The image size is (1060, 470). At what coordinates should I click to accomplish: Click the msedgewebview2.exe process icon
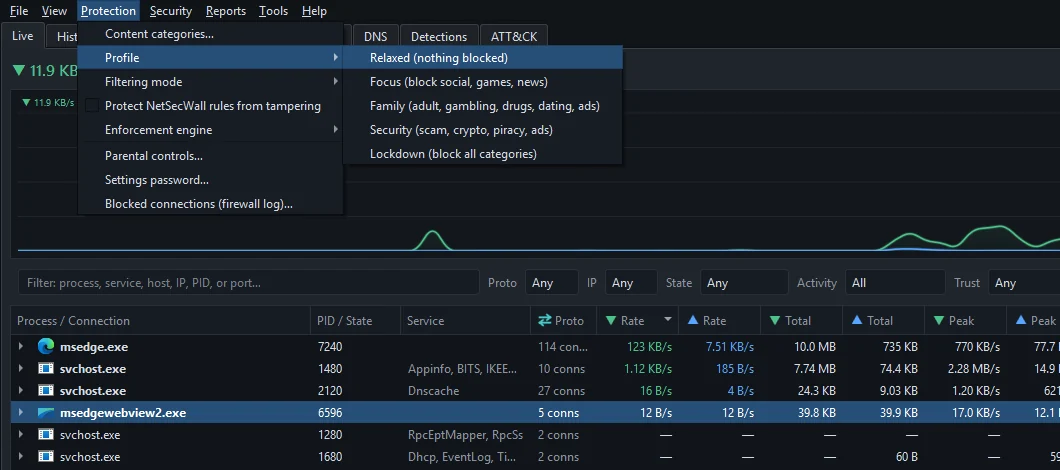[45, 413]
